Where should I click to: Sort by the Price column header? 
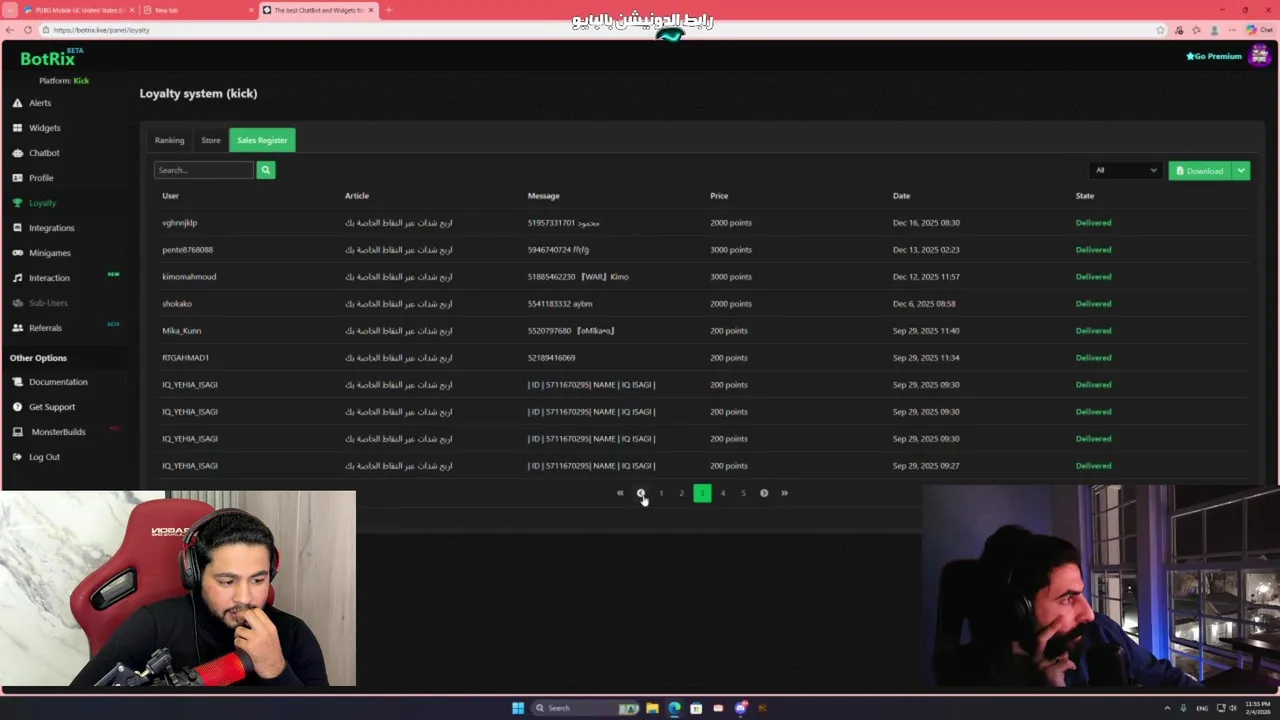(719, 196)
